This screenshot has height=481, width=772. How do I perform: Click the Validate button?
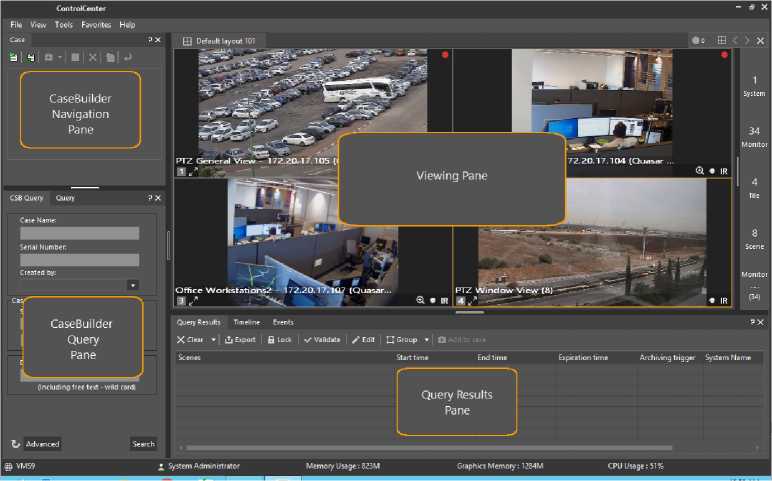pyautogui.click(x=321, y=340)
